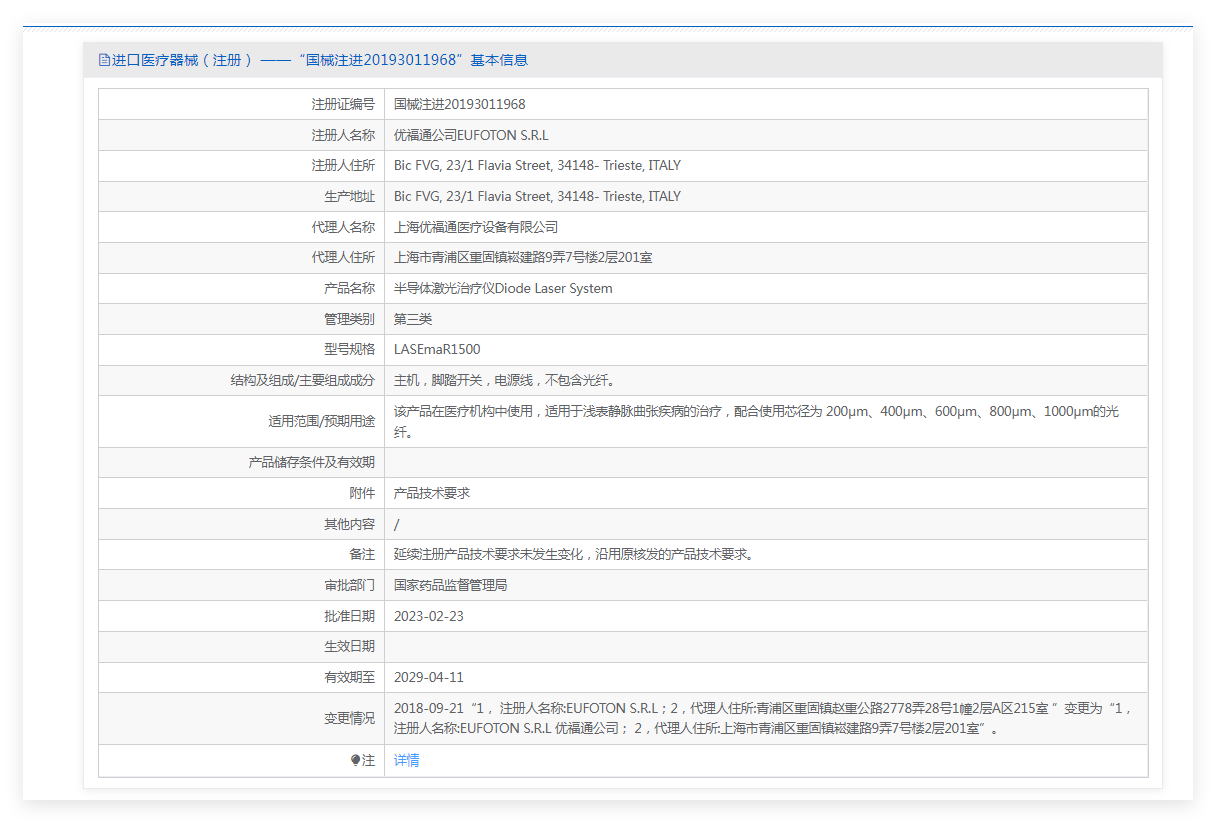Click 国家药品监督管理局 approval department value
This screenshot has width=1216, height=823.
point(451,586)
